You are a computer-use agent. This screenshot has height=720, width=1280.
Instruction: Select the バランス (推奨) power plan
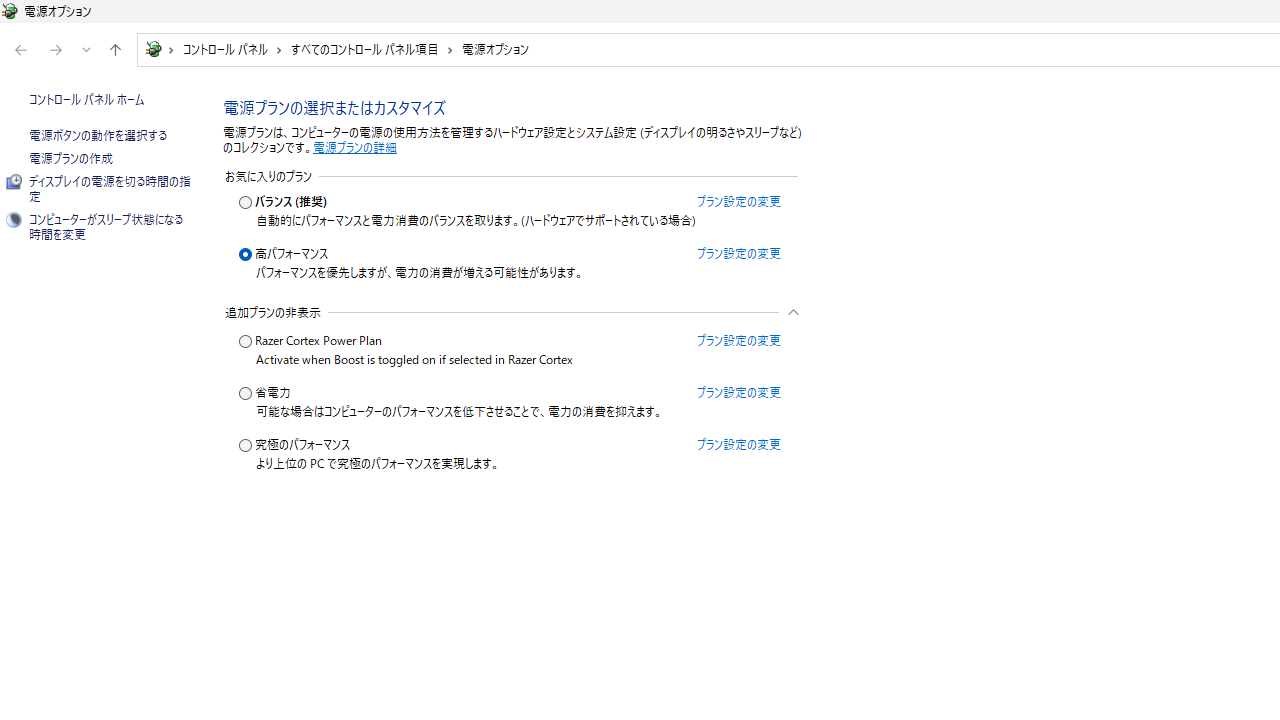click(245, 203)
